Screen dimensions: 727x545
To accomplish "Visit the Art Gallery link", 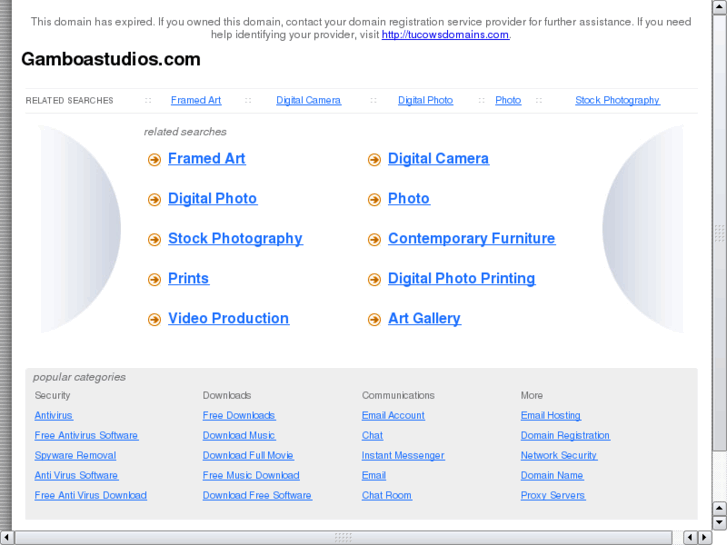I will [424, 318].
